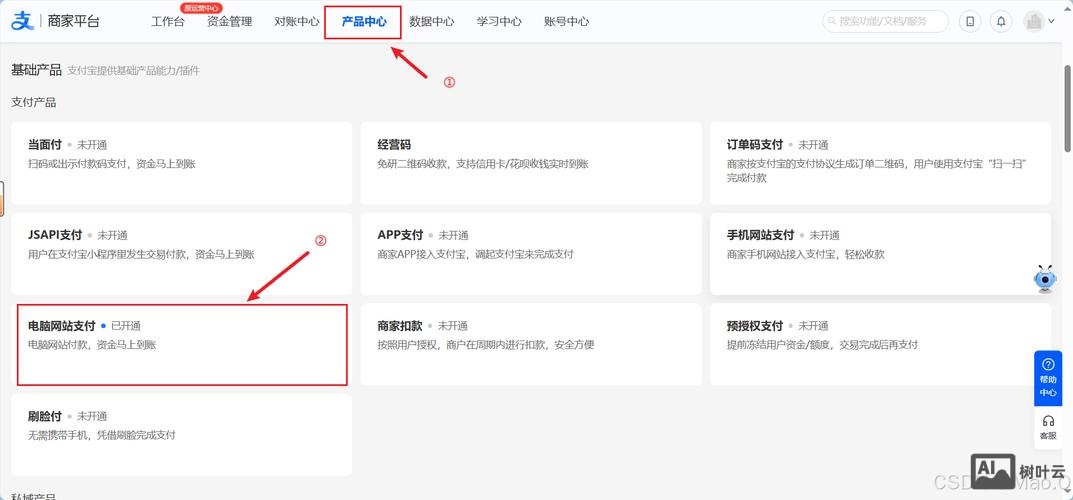Image resolution: width=1073 pixels, height=500 pixels.
Task: Open the 订单码支付 product card
Action: [880, 163]
